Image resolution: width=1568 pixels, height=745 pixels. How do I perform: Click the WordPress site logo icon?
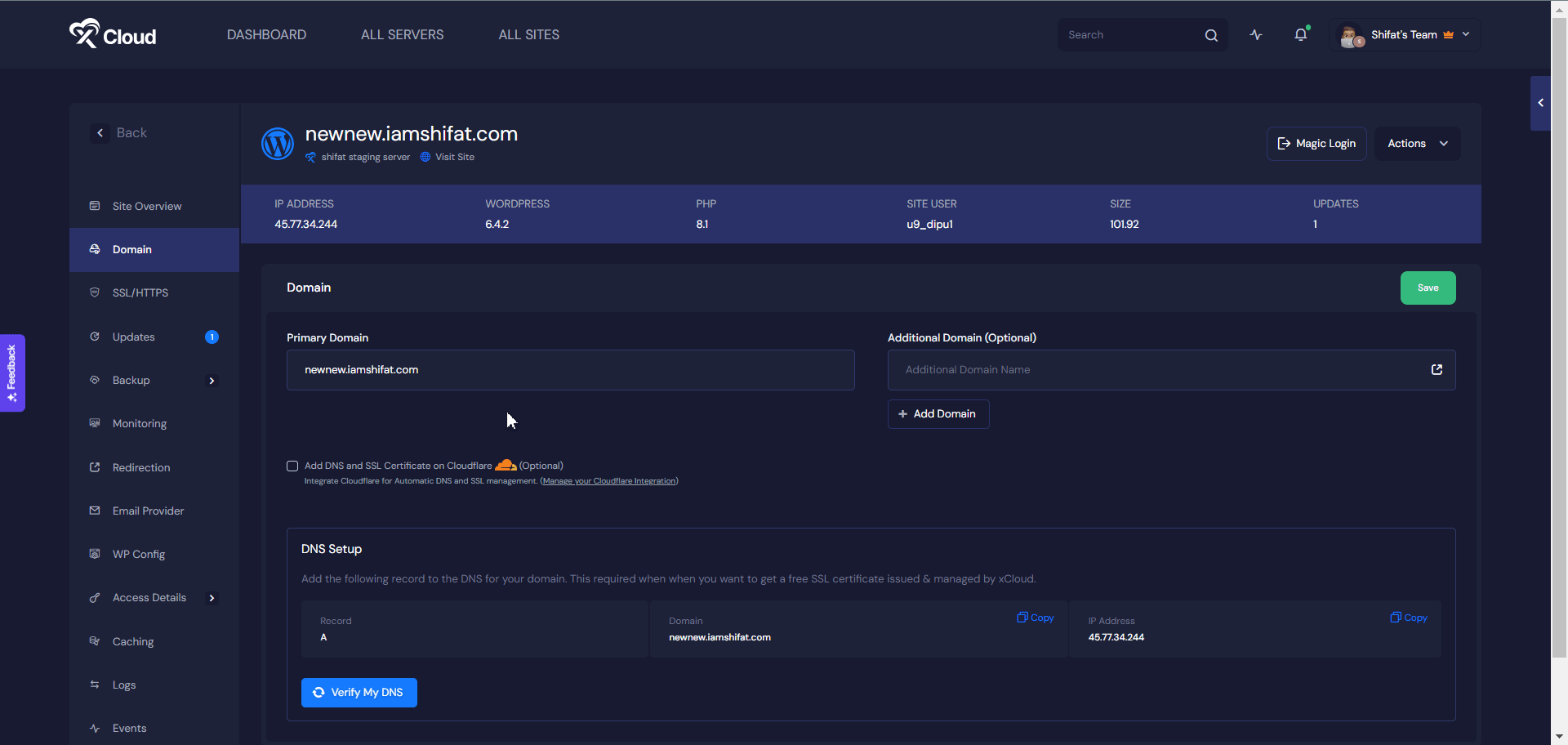click(278, 144)
